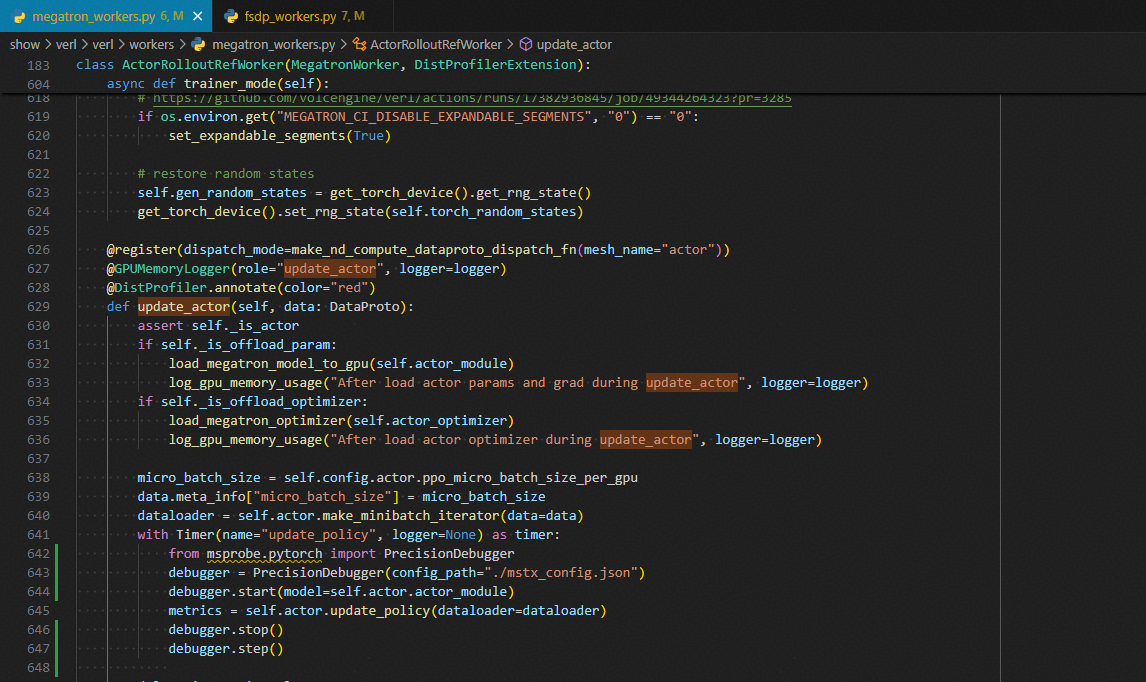
Task: Click '# restore random states' comment
Action: [226, 173]
